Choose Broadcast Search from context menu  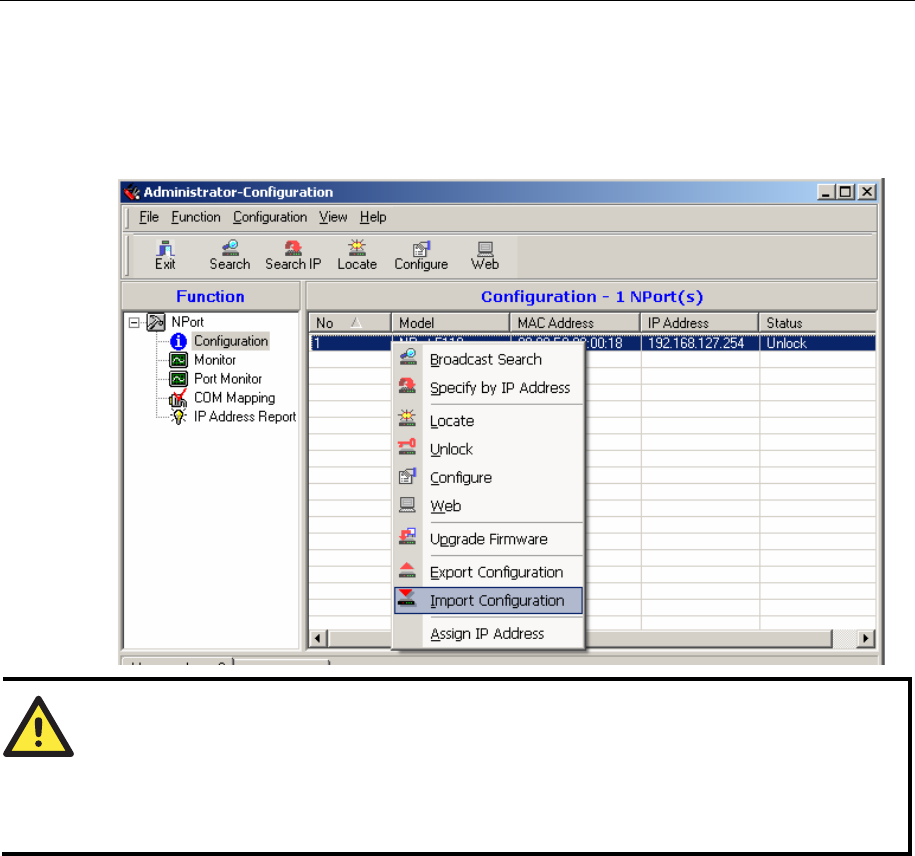489,359
